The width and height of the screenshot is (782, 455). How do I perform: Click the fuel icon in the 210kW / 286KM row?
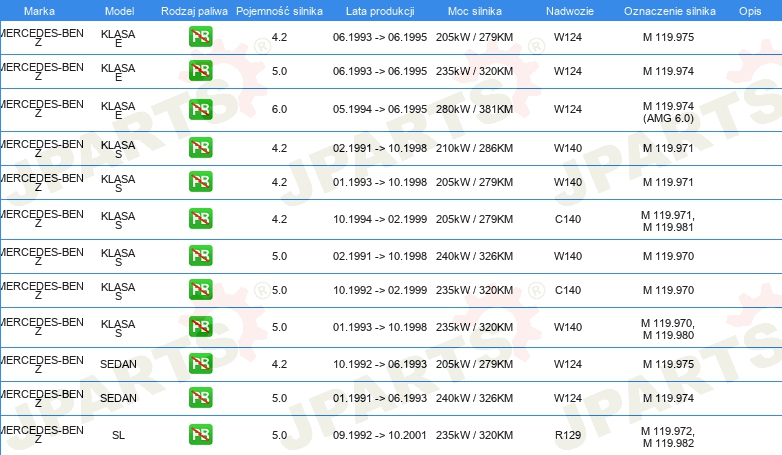pyautogui.click(x=200, y=148)
